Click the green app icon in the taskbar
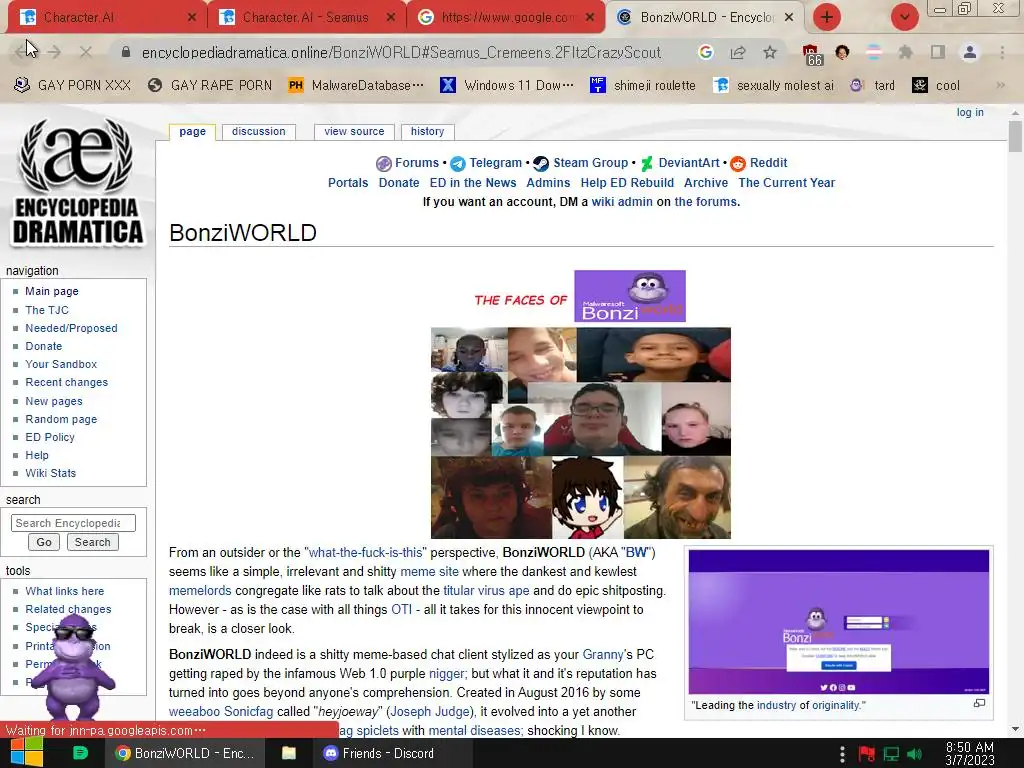The height and width of the screenshot is (768, 1024). [80, 753]
